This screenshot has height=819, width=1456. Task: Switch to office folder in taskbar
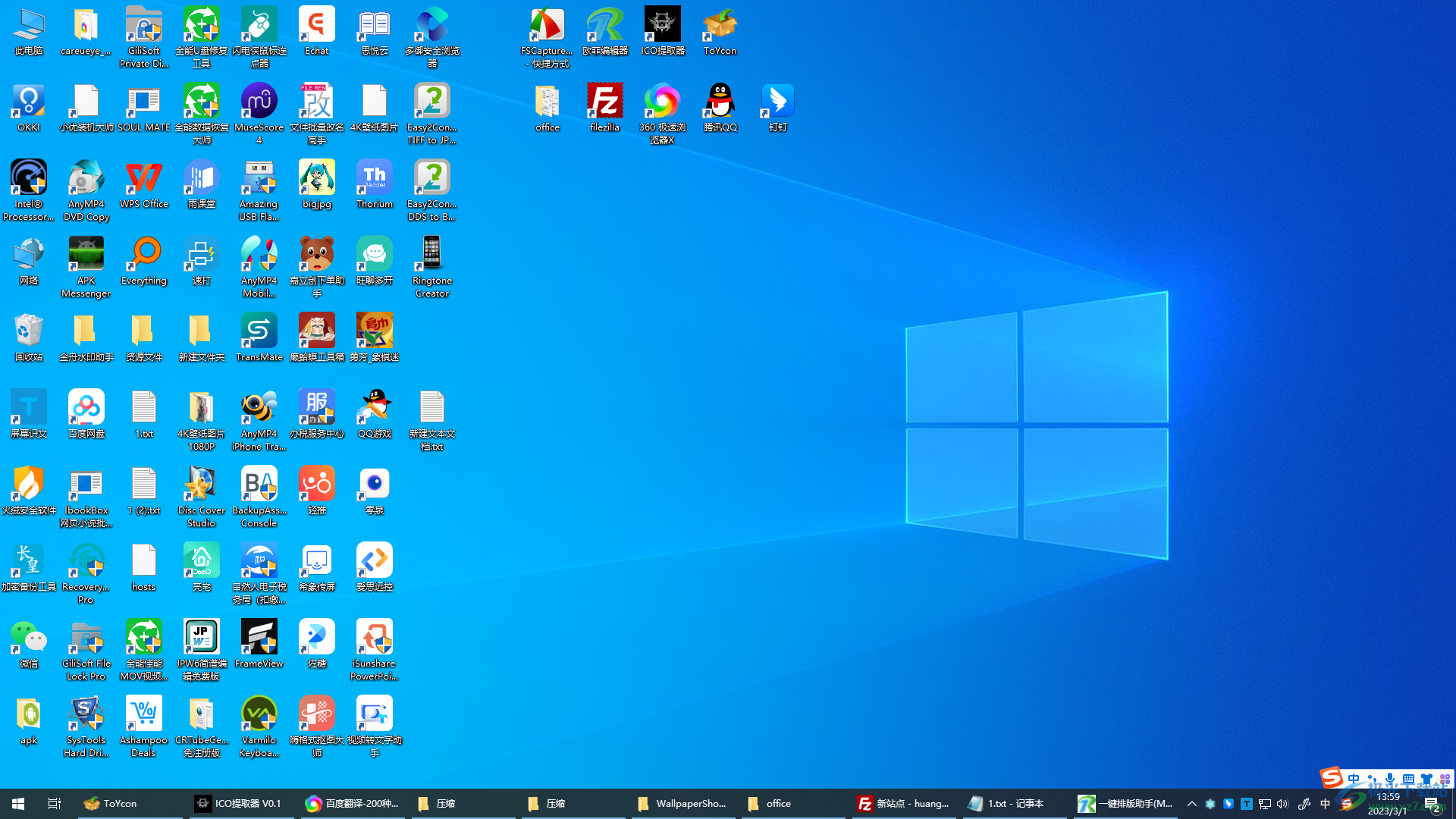(x=792, y=804)
